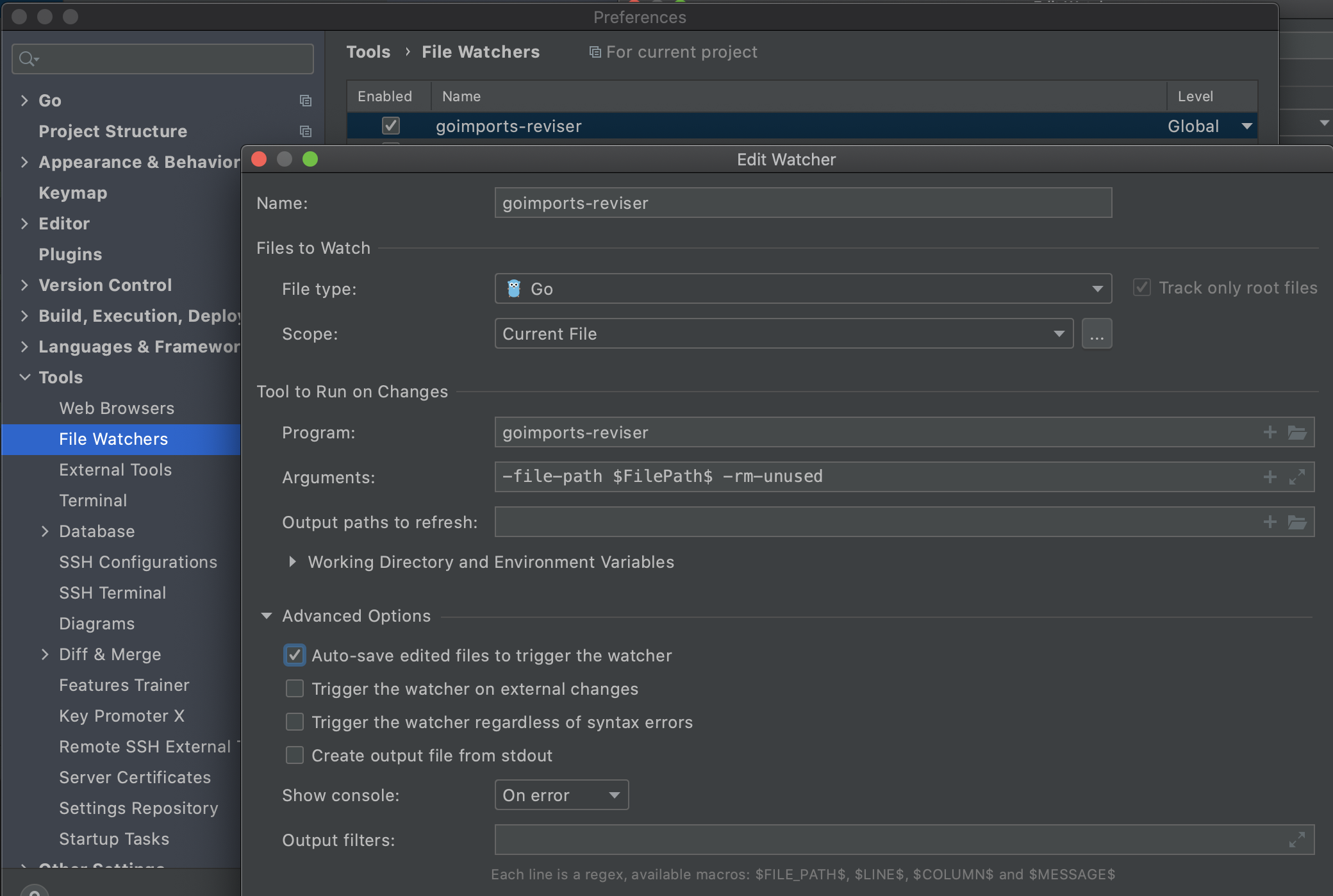Screen dimensions: 1333x896
Task: Select External Tools in the sidebar
Action: (115, 470)
